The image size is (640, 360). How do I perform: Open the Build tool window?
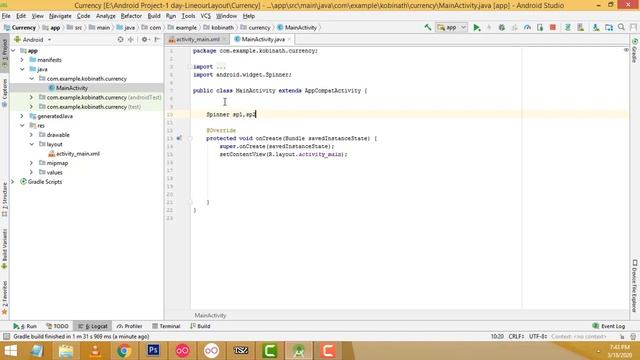(200, 326)
